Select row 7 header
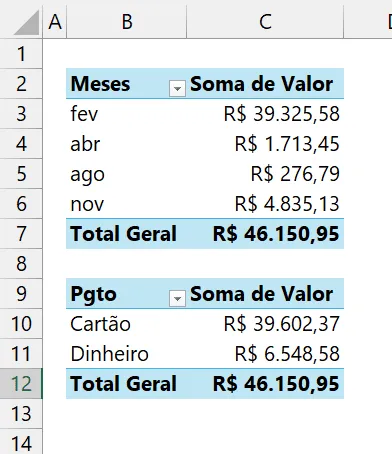This screenshot has height=454, width=392. pyautogui.click(x=21, y=234)
